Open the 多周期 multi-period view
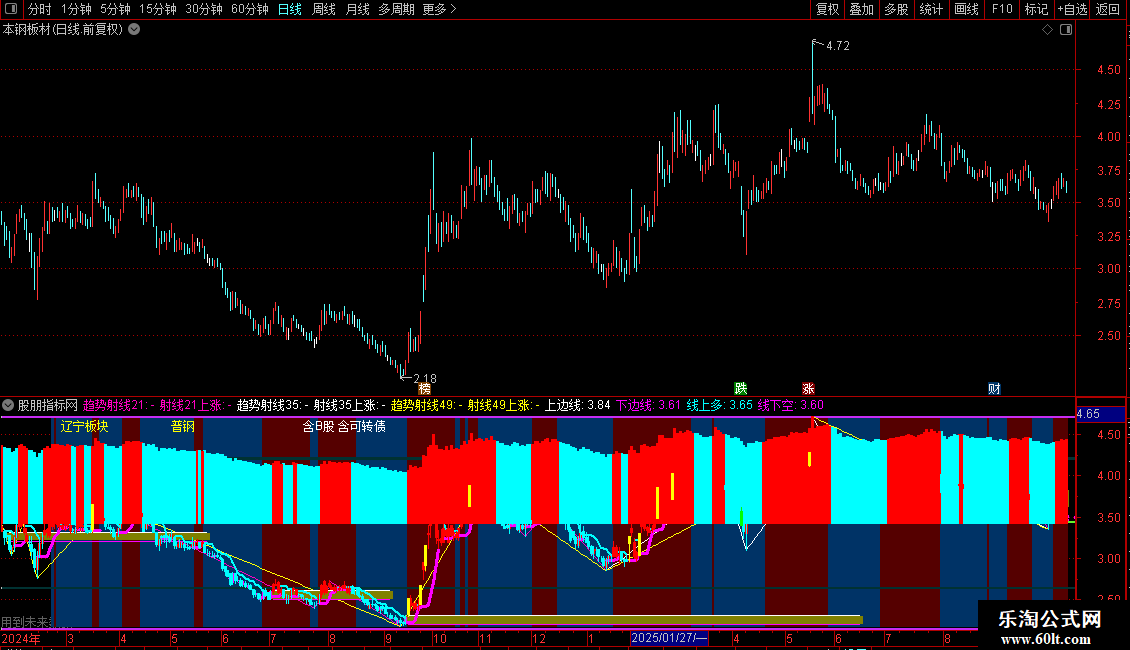Screen dimensions: 1130x650 [x=396, y=9]
